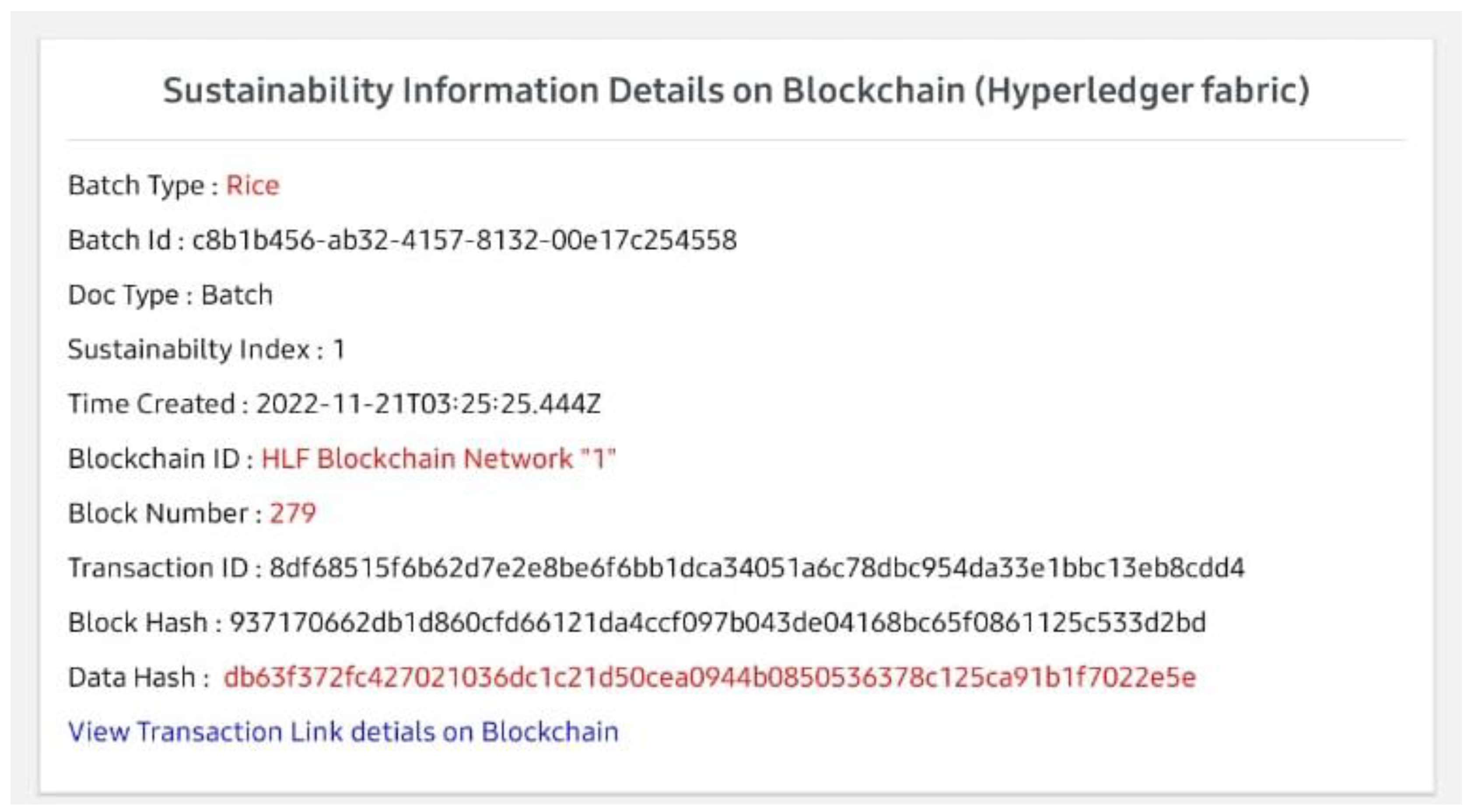Open the View Transaction Link details link

click(343, 731)
